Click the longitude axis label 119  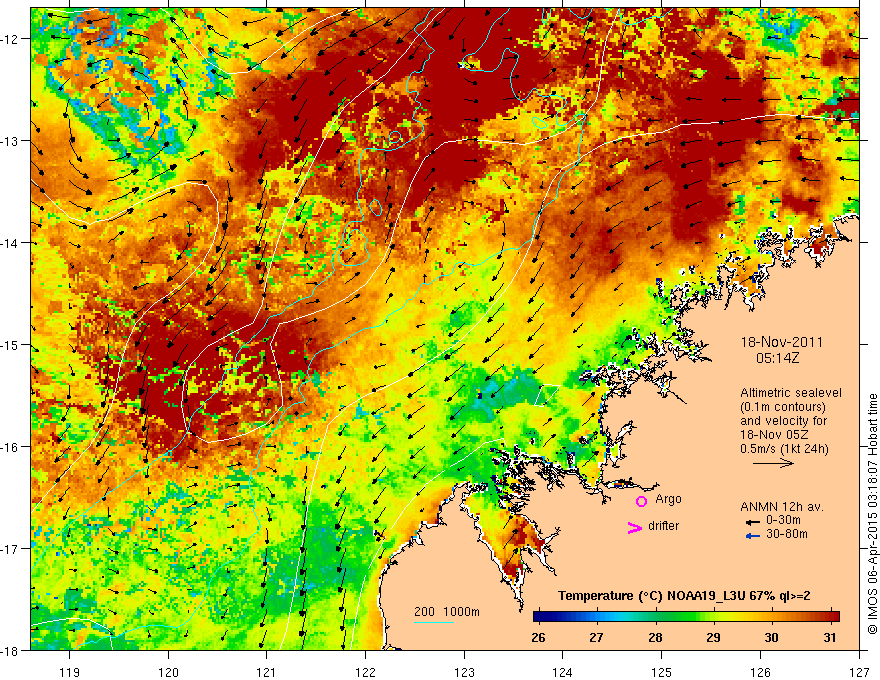coord(70,673)
